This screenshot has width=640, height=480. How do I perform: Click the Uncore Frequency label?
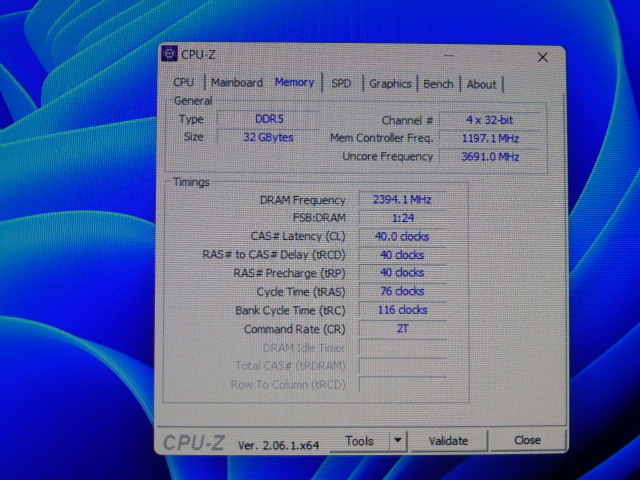tap(387, 157)
